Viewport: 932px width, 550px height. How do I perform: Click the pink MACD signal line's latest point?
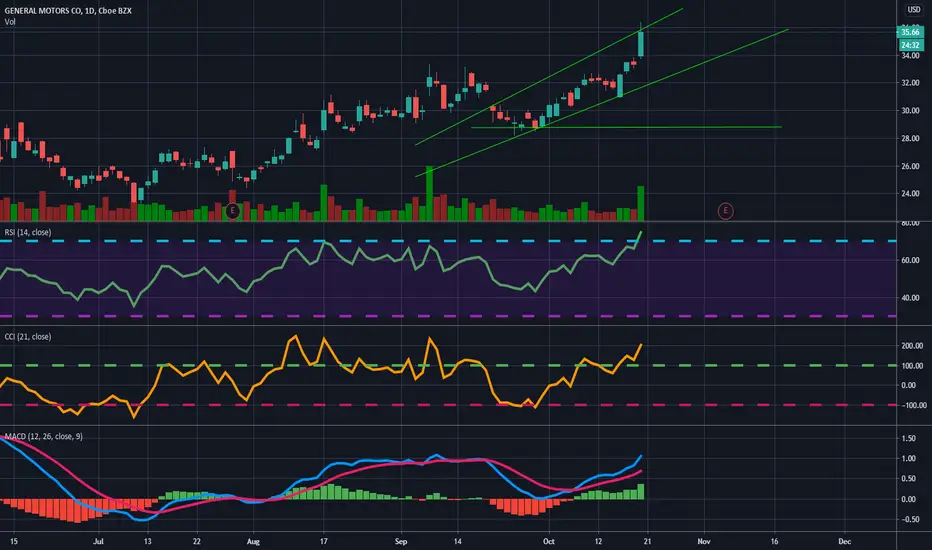coord(641,471)
